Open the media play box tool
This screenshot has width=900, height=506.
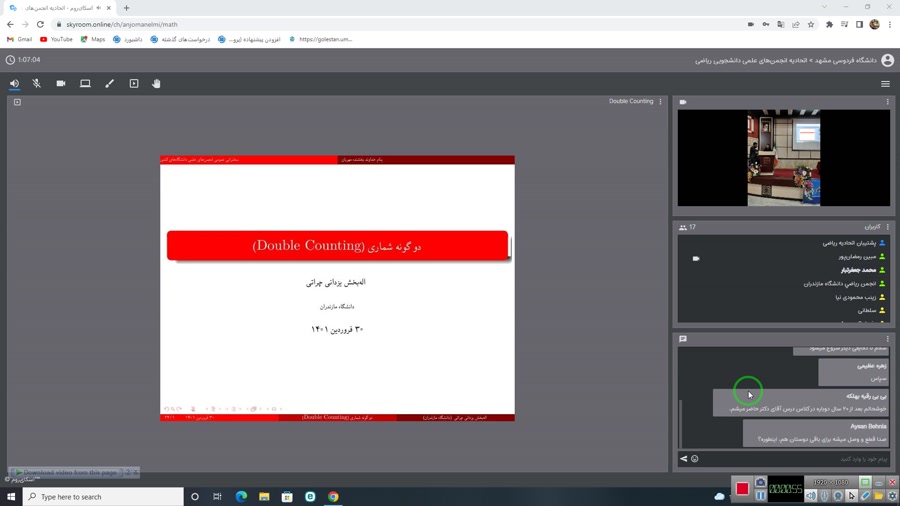point(134,84)
